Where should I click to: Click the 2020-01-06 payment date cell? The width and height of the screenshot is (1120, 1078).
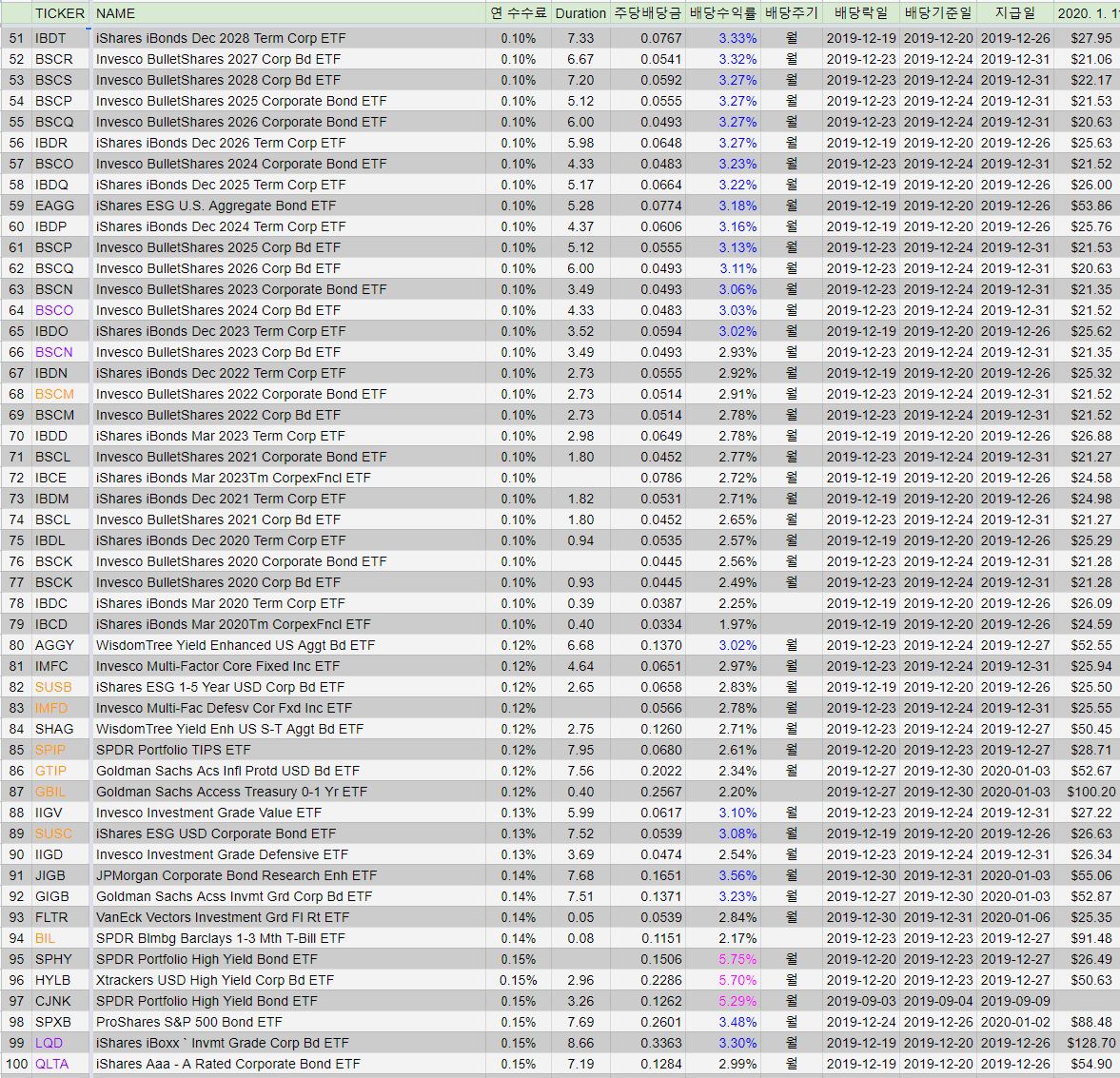[1015, 917]
